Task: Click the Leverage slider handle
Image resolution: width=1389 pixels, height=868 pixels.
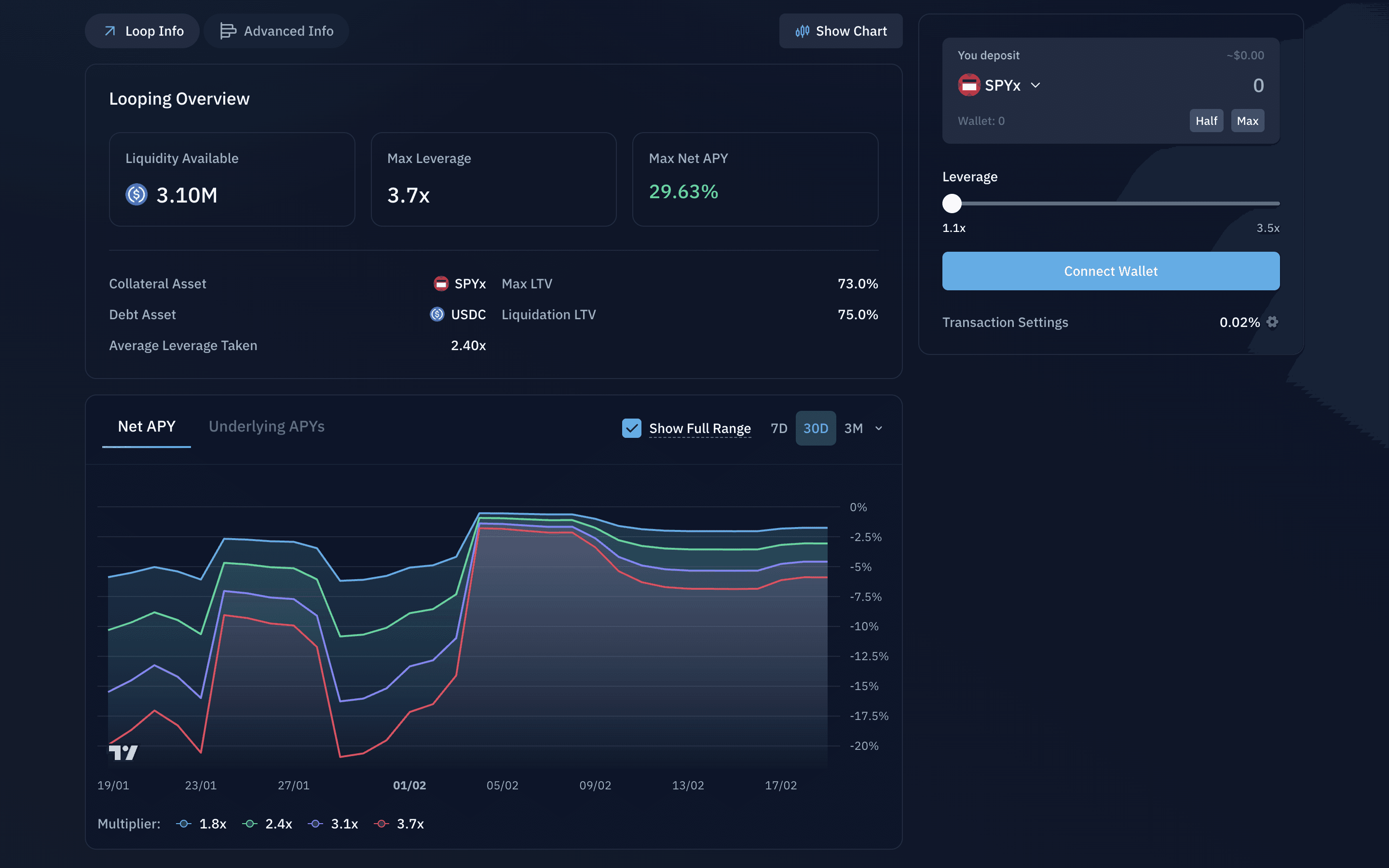Action: point(952,203)
